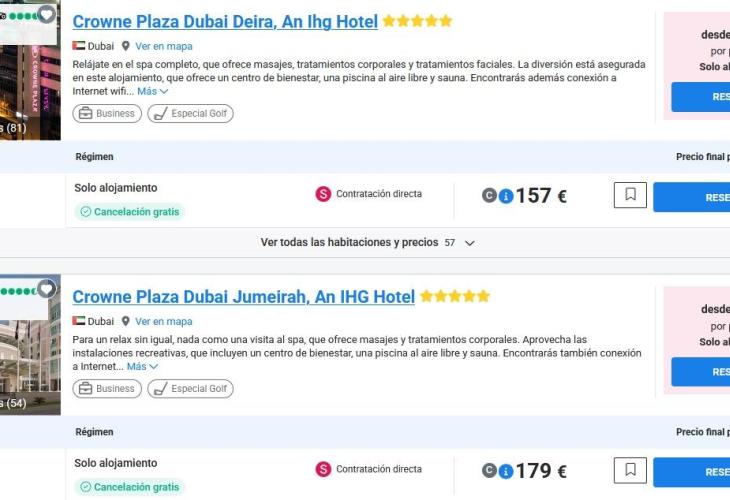Select Especial Golf tag on Jumeirah hotel
This screenshot has width=730, height=500.
click(x=190, y=388)
